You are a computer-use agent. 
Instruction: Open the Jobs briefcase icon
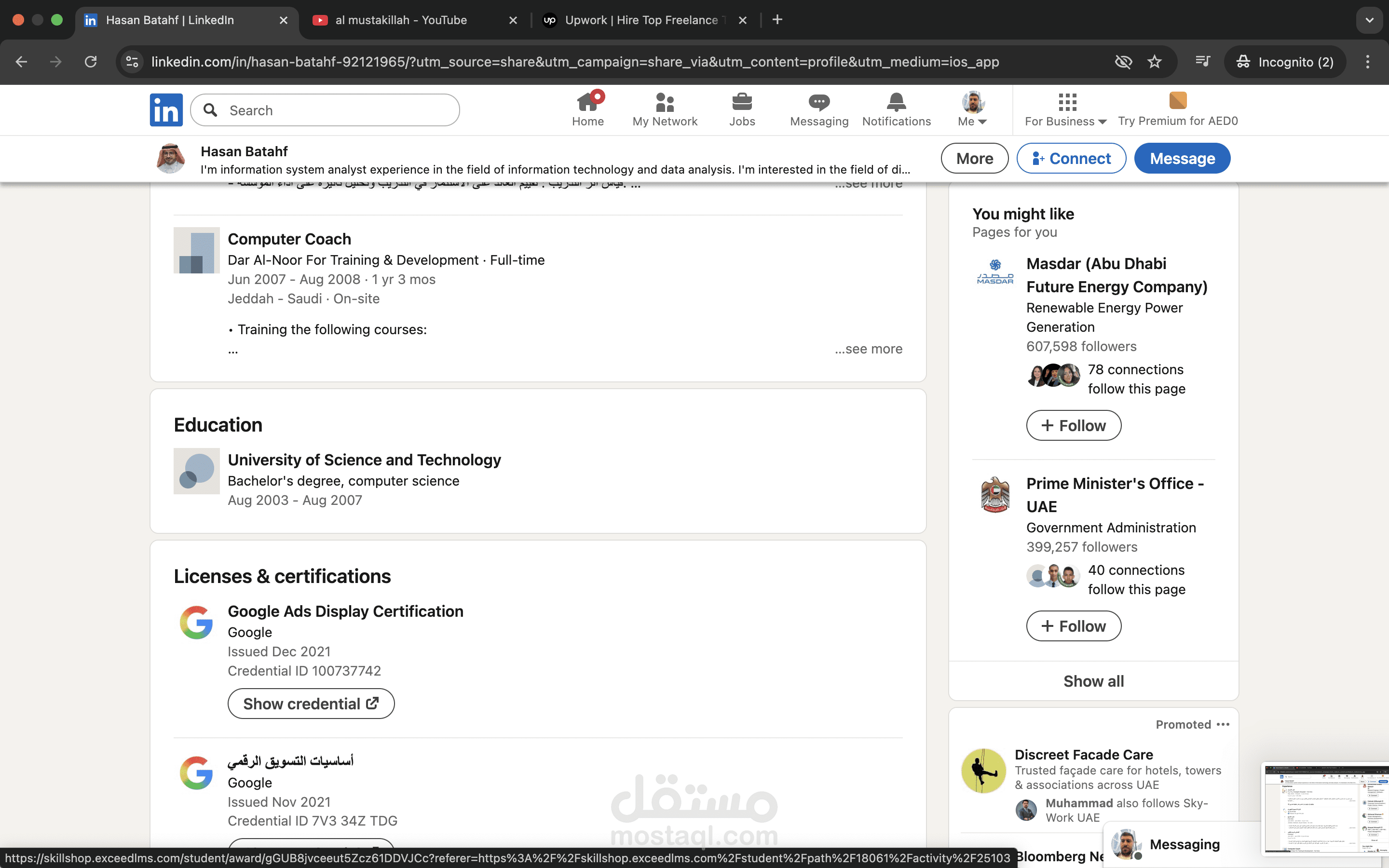click(741, 102)
